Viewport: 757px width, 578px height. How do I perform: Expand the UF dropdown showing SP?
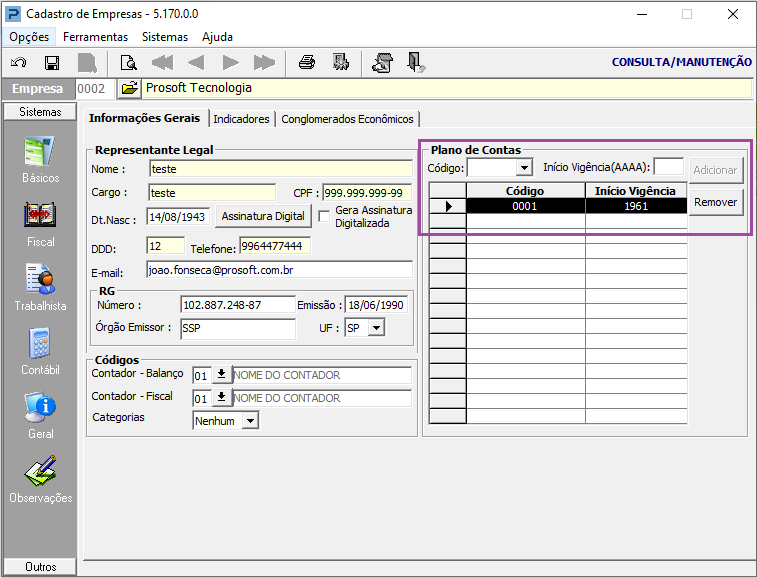(377, 328)
